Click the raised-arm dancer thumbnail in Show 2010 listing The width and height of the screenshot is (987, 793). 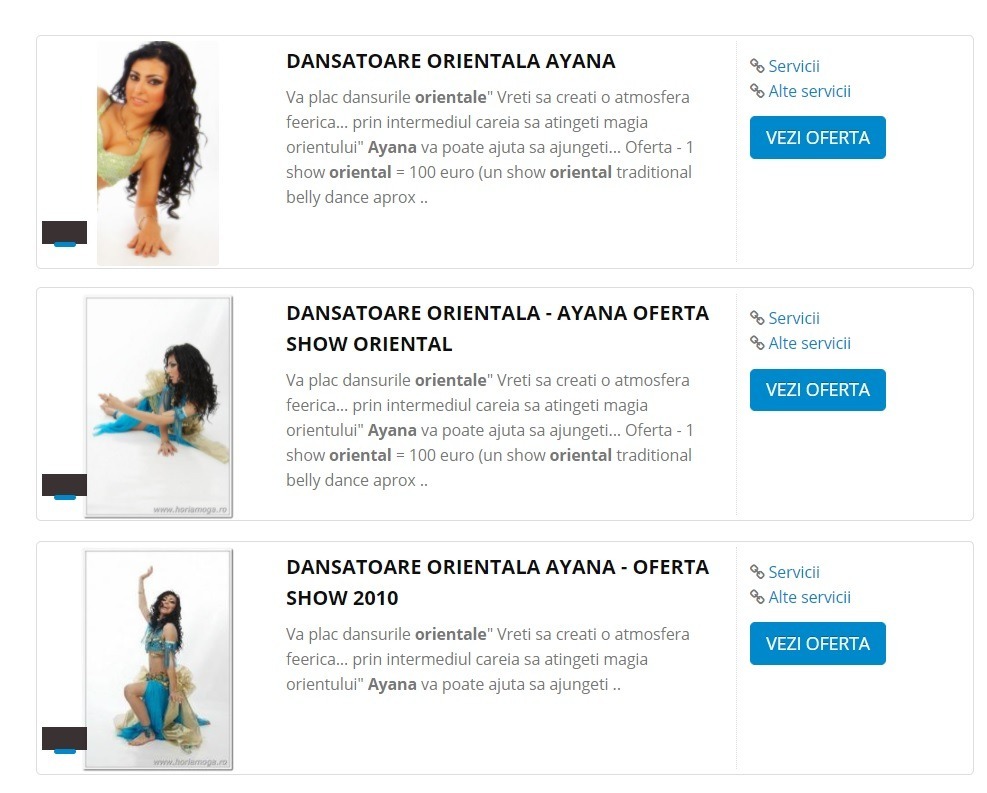click(159, 660)
